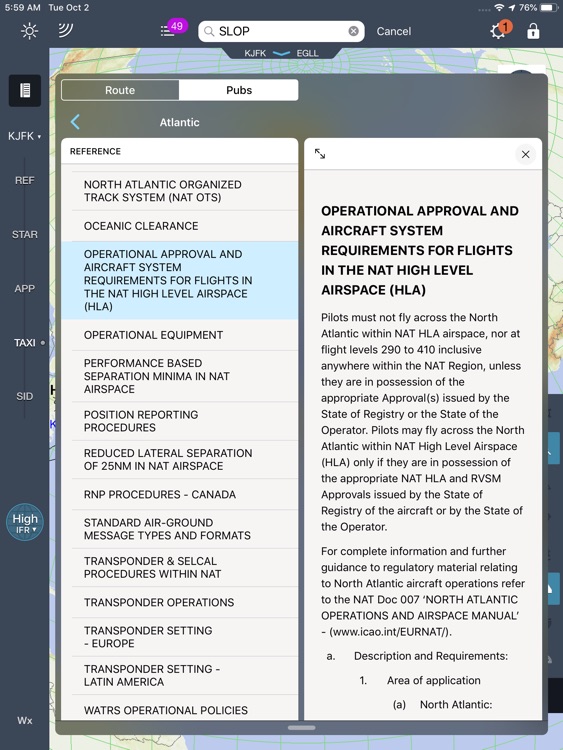Select APP in the sidebar
The width and height of the screenshot is (563, 750).
24,288
